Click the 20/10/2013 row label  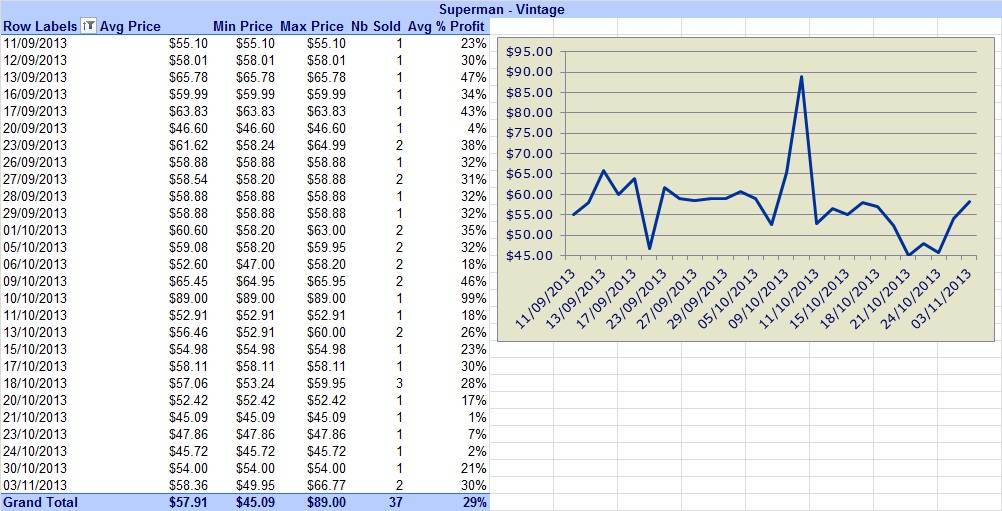coord(35,400)
